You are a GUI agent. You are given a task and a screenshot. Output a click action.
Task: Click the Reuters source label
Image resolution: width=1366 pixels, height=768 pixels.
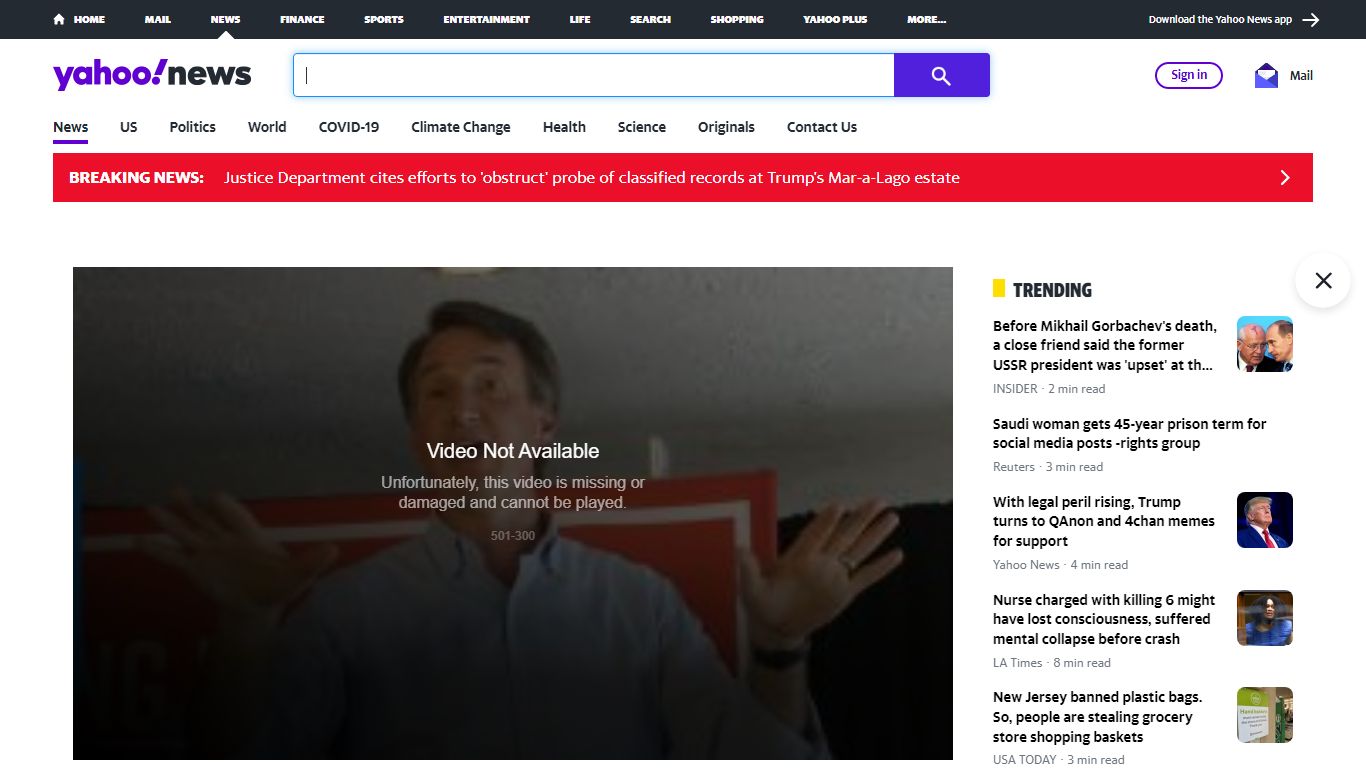[1014, 467]
